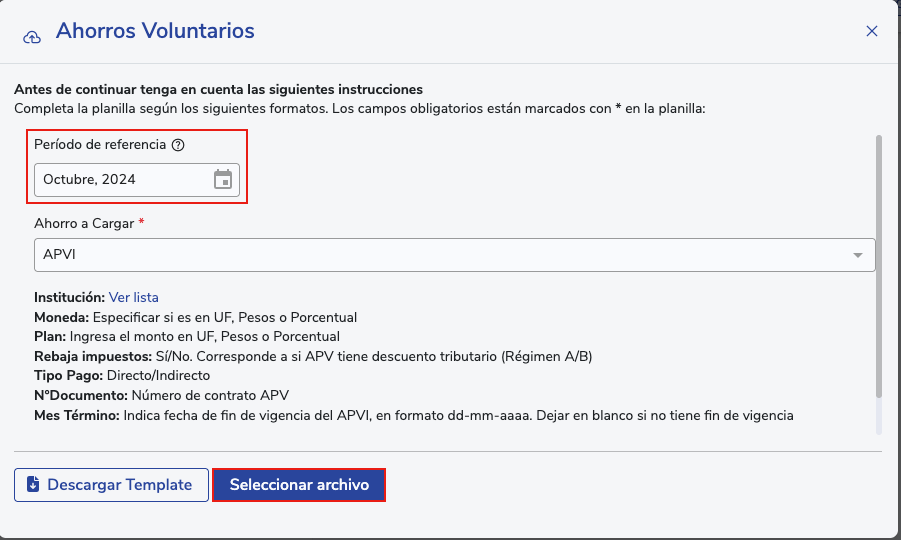This screenshot has width=901, height=540.
Task: Click the file download icon in Descargar Template
Action: point(33,484)
